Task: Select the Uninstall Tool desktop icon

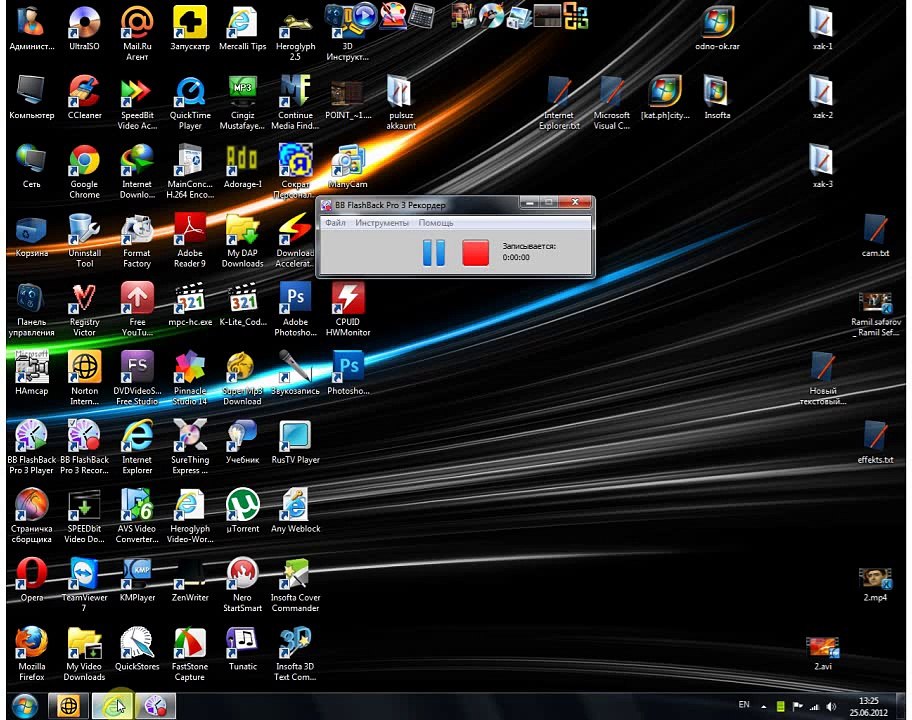Action: point(84,241)
